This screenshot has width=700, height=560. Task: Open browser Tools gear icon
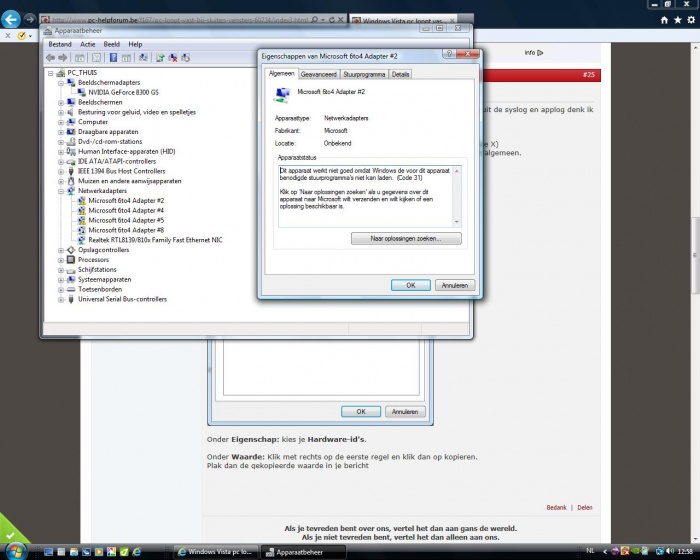coord(691,20)
